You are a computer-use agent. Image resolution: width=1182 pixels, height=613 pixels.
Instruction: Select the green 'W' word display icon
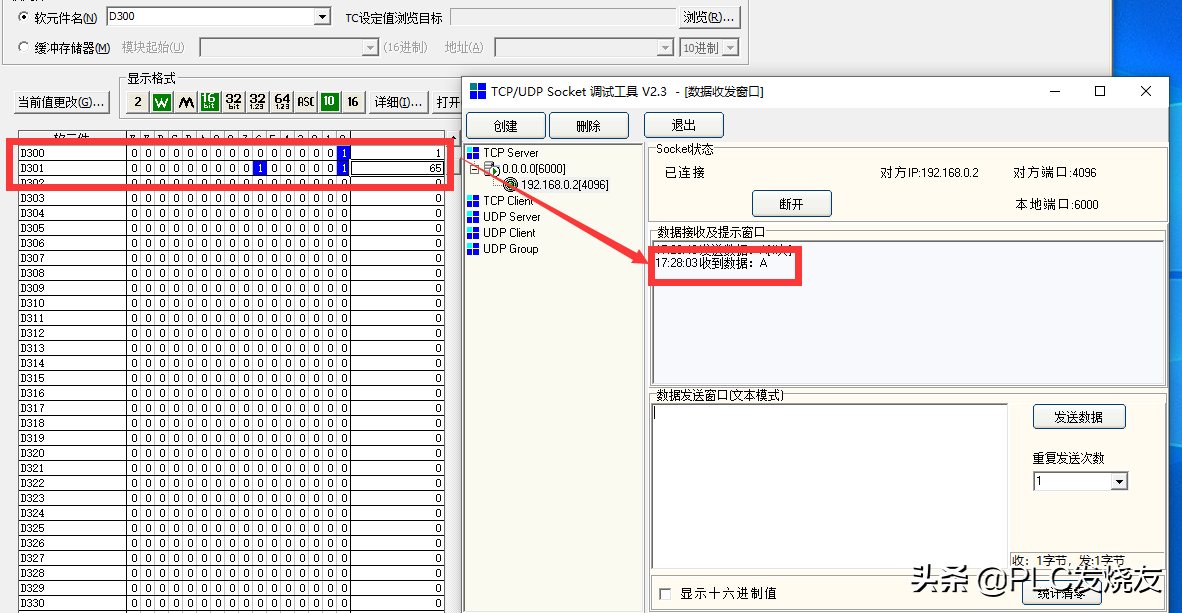click(161, 102)
